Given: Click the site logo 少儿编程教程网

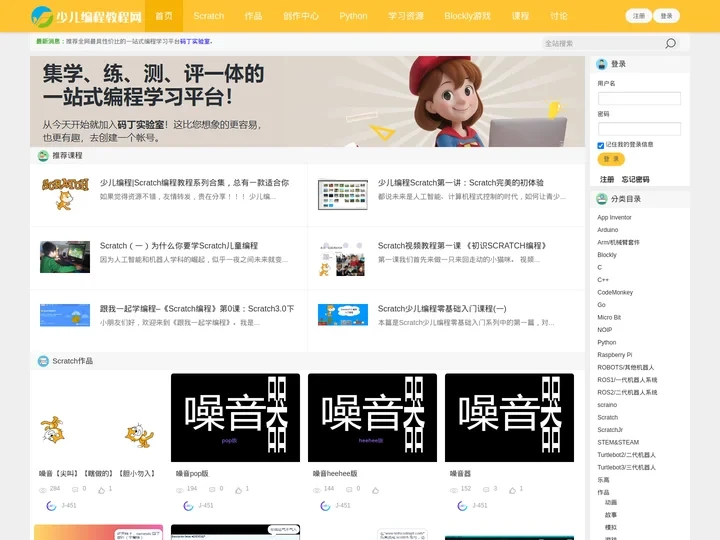Looking at the screenshot, I should (x=86, y=17).
